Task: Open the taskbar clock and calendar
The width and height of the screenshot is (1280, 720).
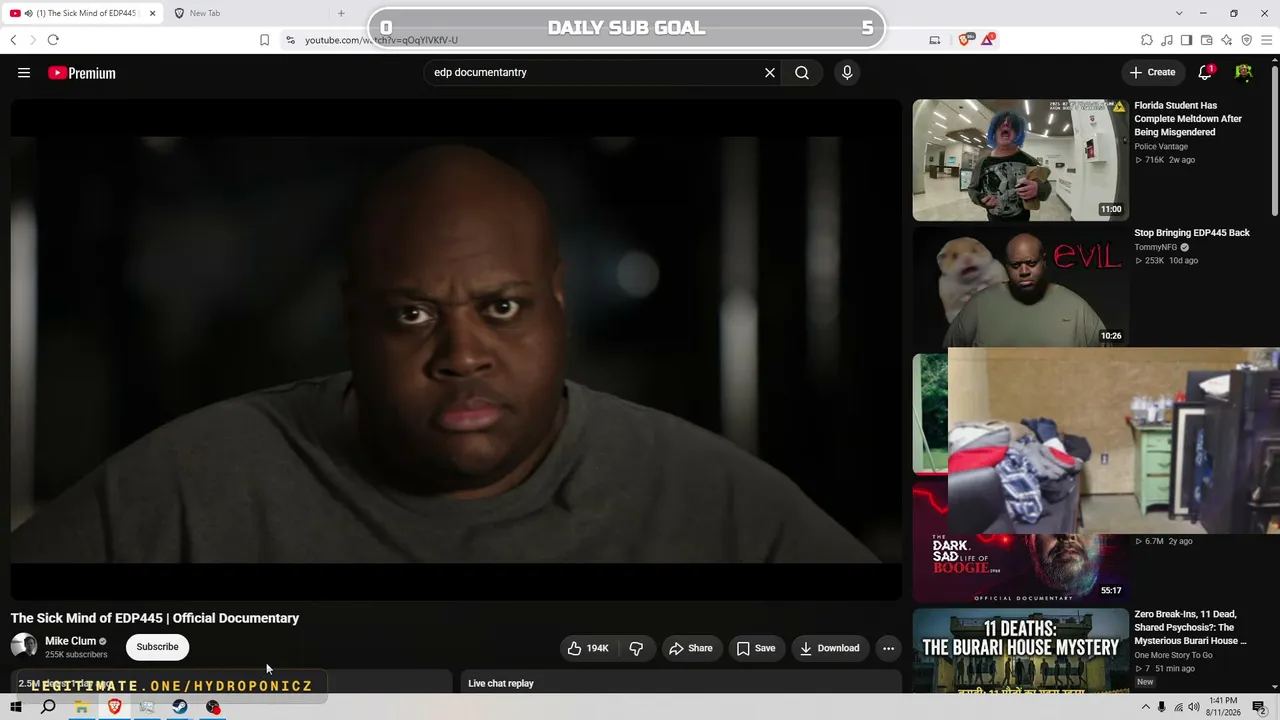Action: point(1224,707)
